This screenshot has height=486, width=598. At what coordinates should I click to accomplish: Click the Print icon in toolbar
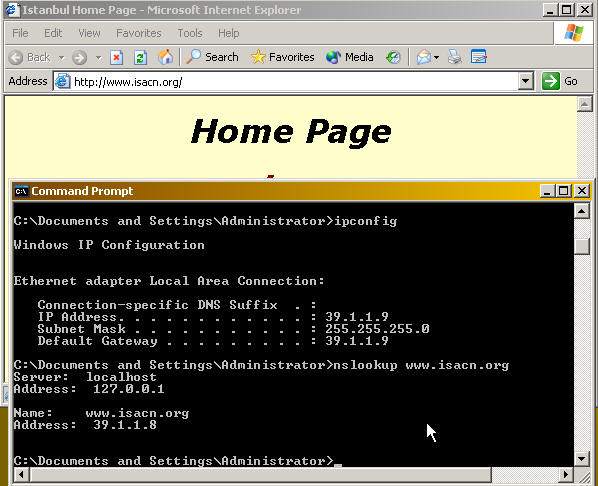tap(455, 57)
